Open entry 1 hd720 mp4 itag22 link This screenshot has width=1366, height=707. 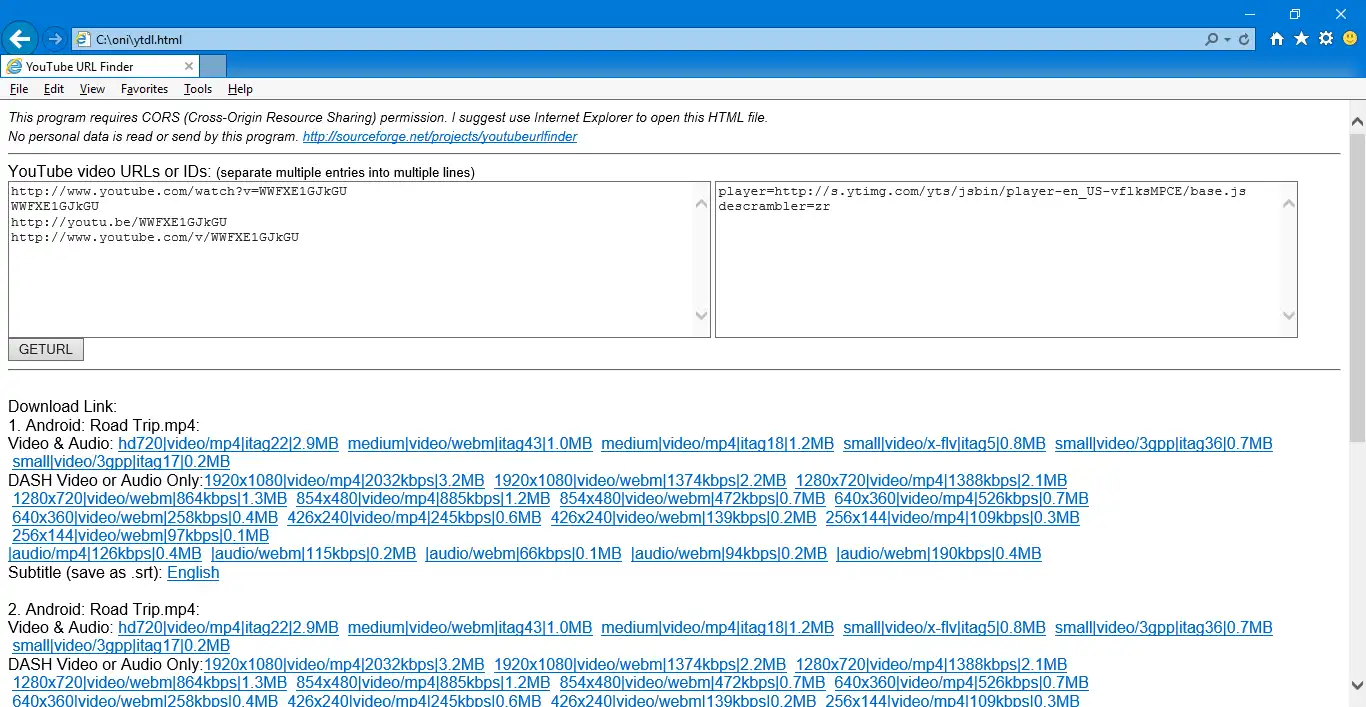coord(228,443)
